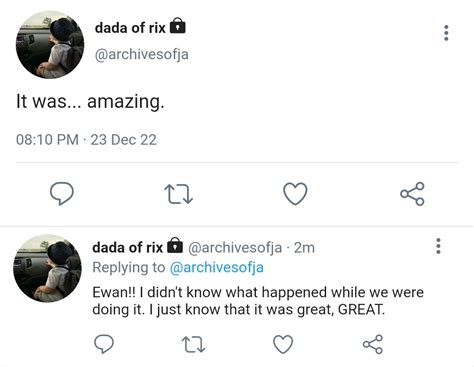Like the "Ewan!!" reply tweet
Viewport: 474px width, 367px height.
283,344
